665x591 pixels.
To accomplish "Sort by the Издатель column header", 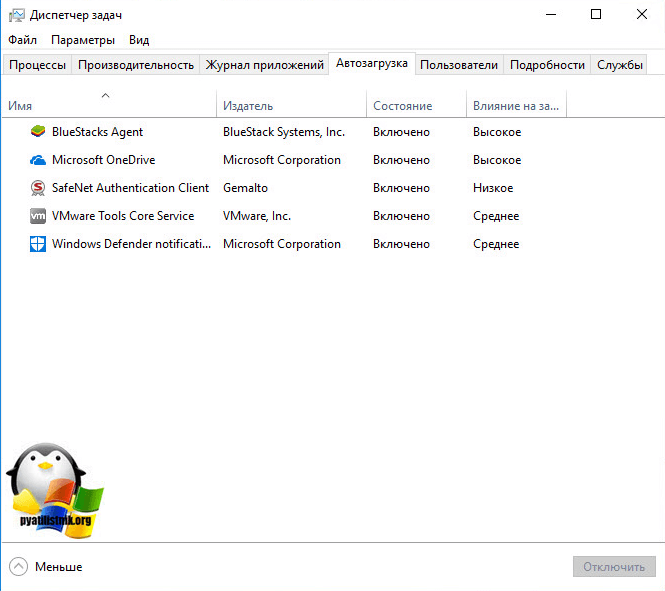I will (291, 104).
